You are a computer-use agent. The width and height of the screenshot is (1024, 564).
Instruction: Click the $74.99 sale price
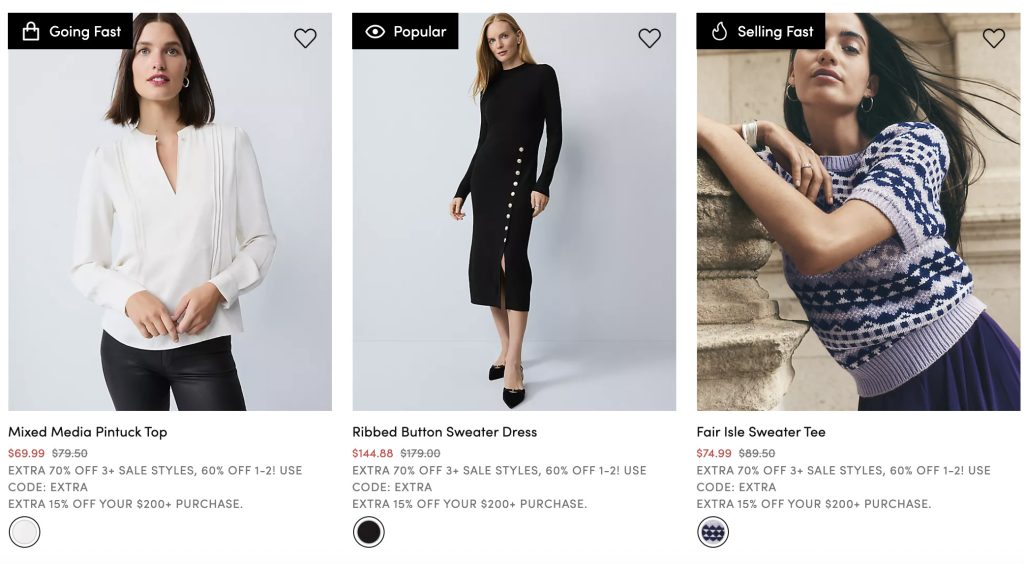coord(715,453)
